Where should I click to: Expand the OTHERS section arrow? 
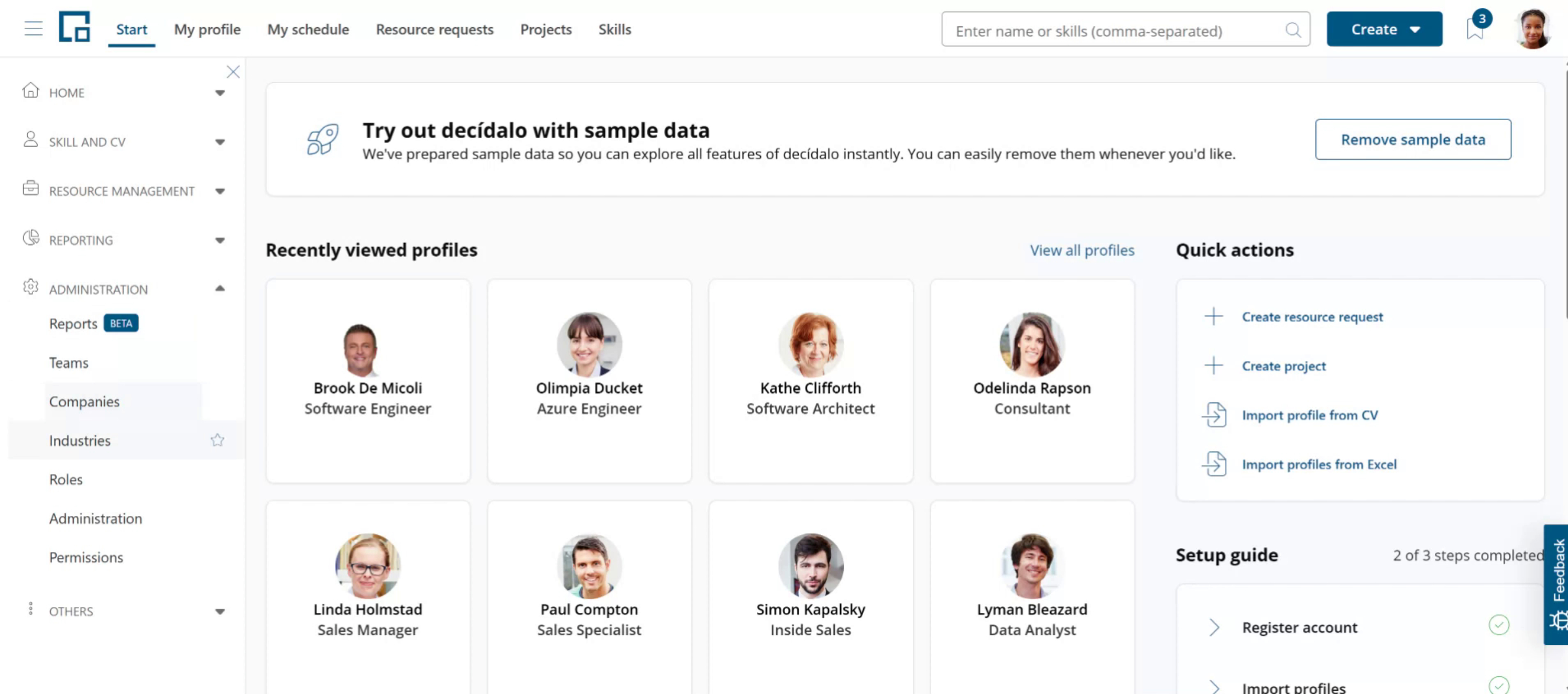[220, 612]
